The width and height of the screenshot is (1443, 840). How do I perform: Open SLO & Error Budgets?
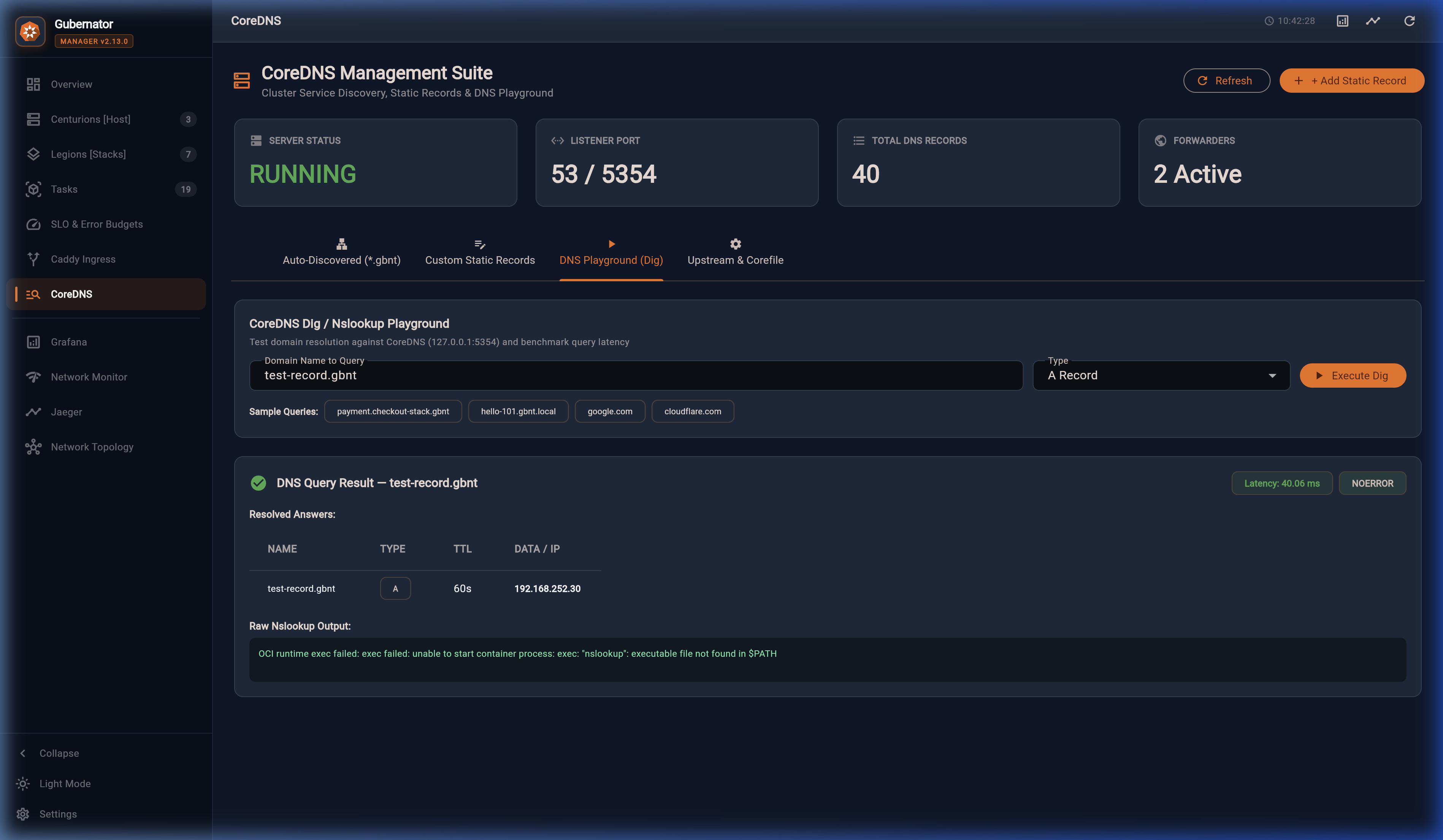click(106, 224)
